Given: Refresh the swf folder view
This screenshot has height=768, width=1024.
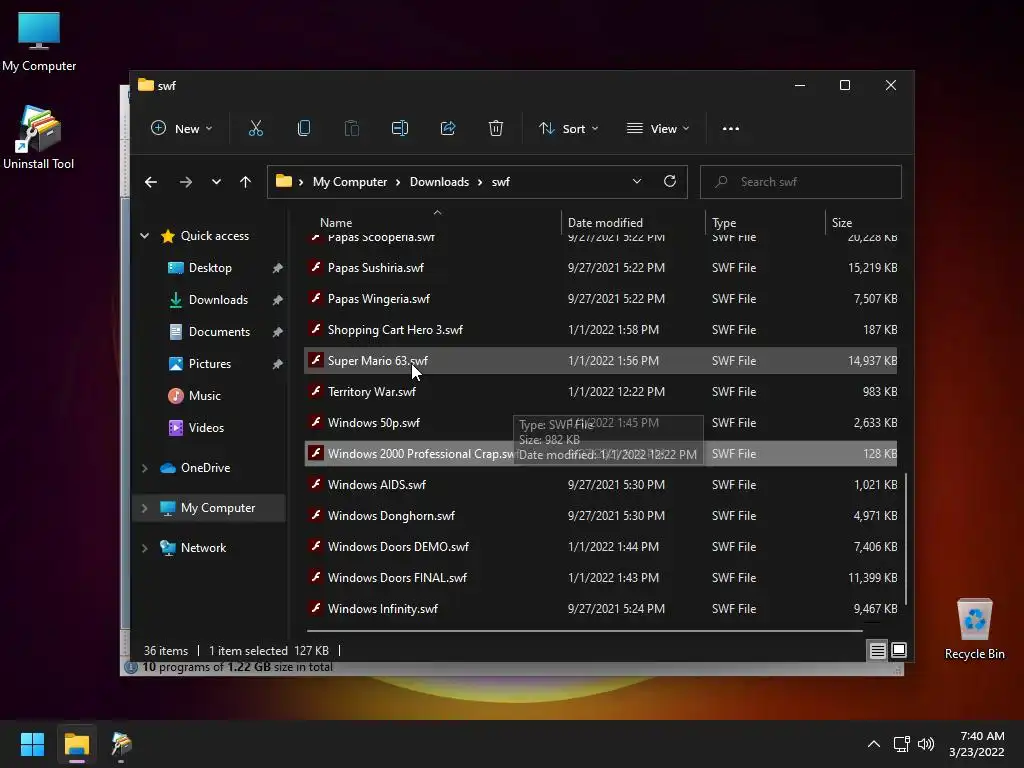Looking at the screenshot, I should (669, 181).
